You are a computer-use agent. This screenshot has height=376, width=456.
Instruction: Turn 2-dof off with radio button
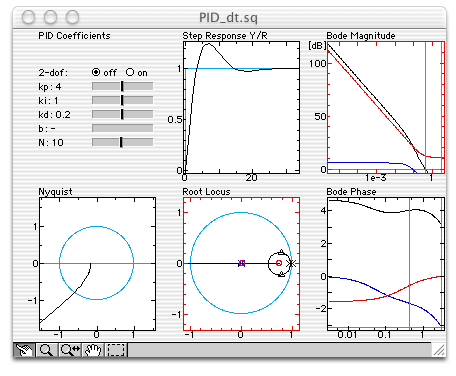click(96, 72)
